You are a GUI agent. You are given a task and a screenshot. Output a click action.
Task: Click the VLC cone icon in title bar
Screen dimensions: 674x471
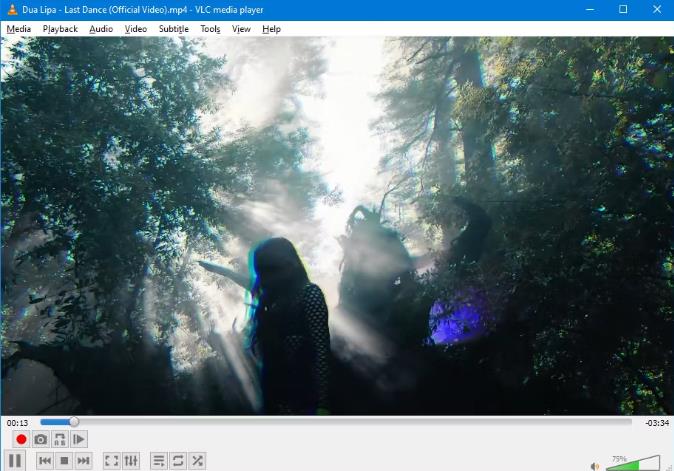(x=12, y=9)
